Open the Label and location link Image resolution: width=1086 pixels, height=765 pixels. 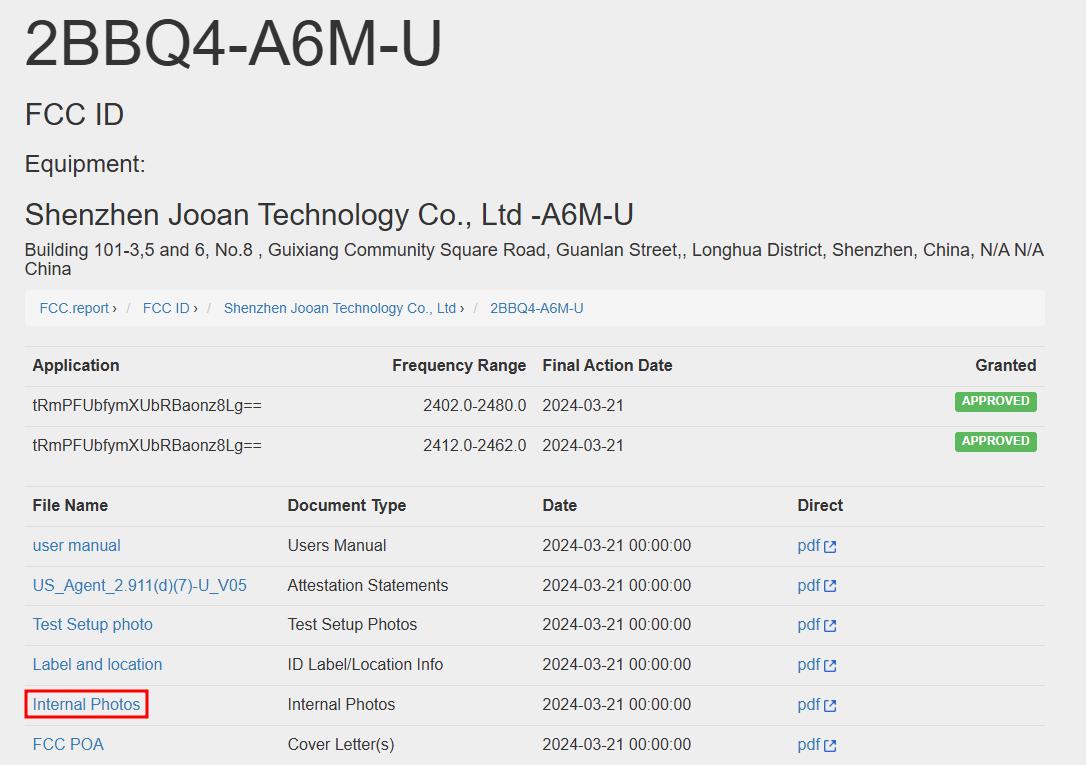click(x=97, y=665)
